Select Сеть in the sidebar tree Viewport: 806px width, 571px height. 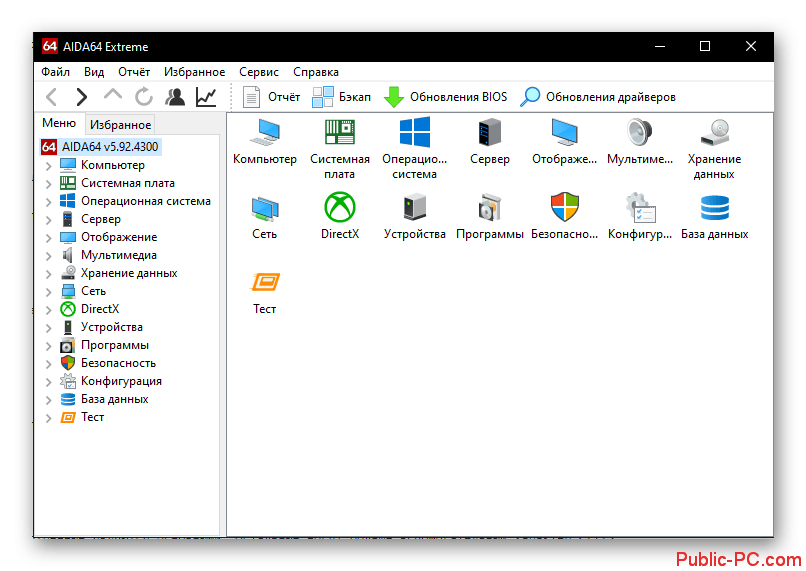click(93, 291)
